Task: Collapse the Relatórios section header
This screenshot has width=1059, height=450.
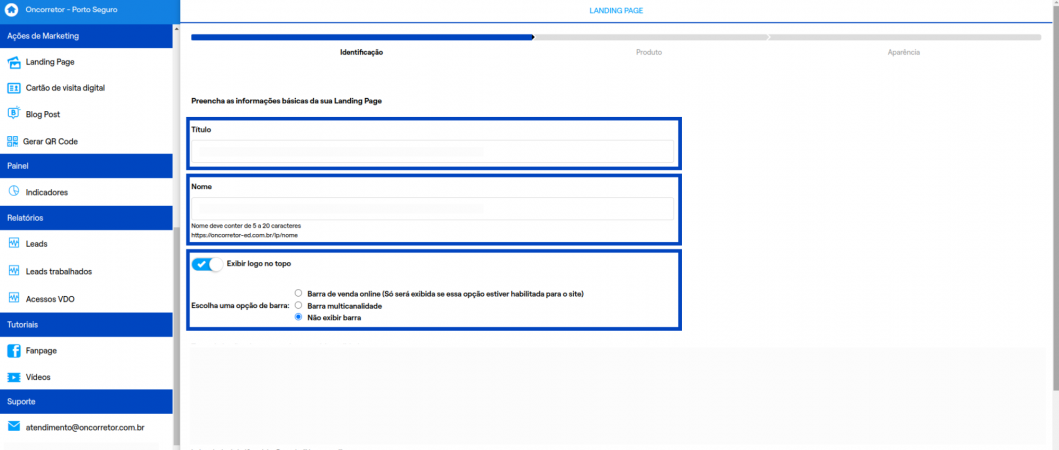Action: click(86, 218)
